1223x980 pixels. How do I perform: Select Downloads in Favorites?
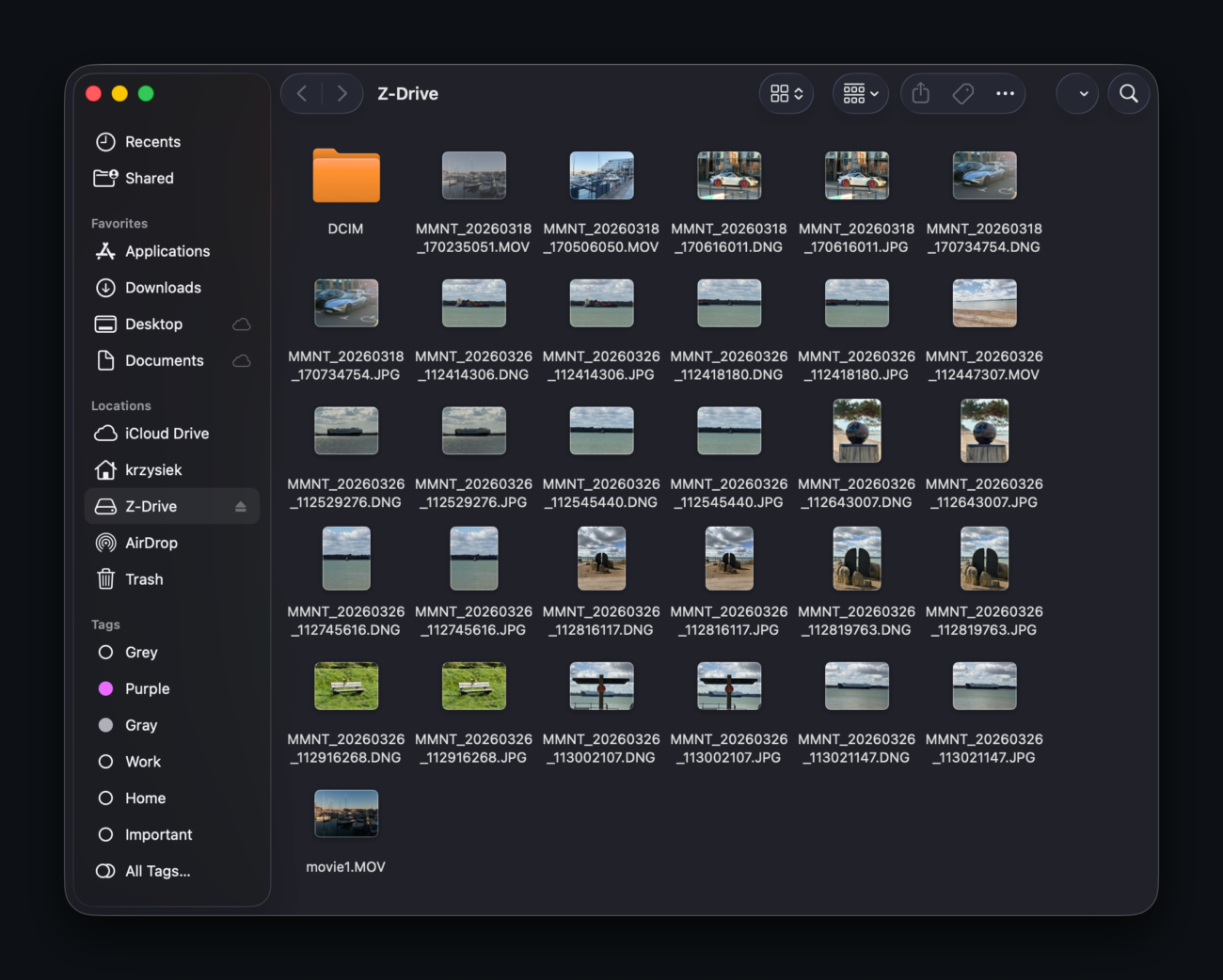pos(163,288)
